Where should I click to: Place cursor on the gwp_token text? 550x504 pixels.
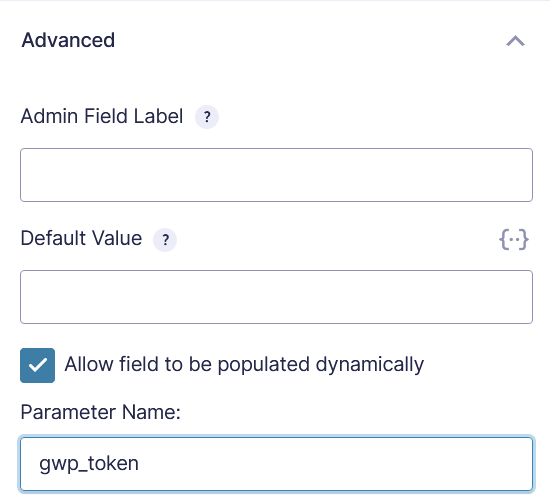tap(89, 464)
